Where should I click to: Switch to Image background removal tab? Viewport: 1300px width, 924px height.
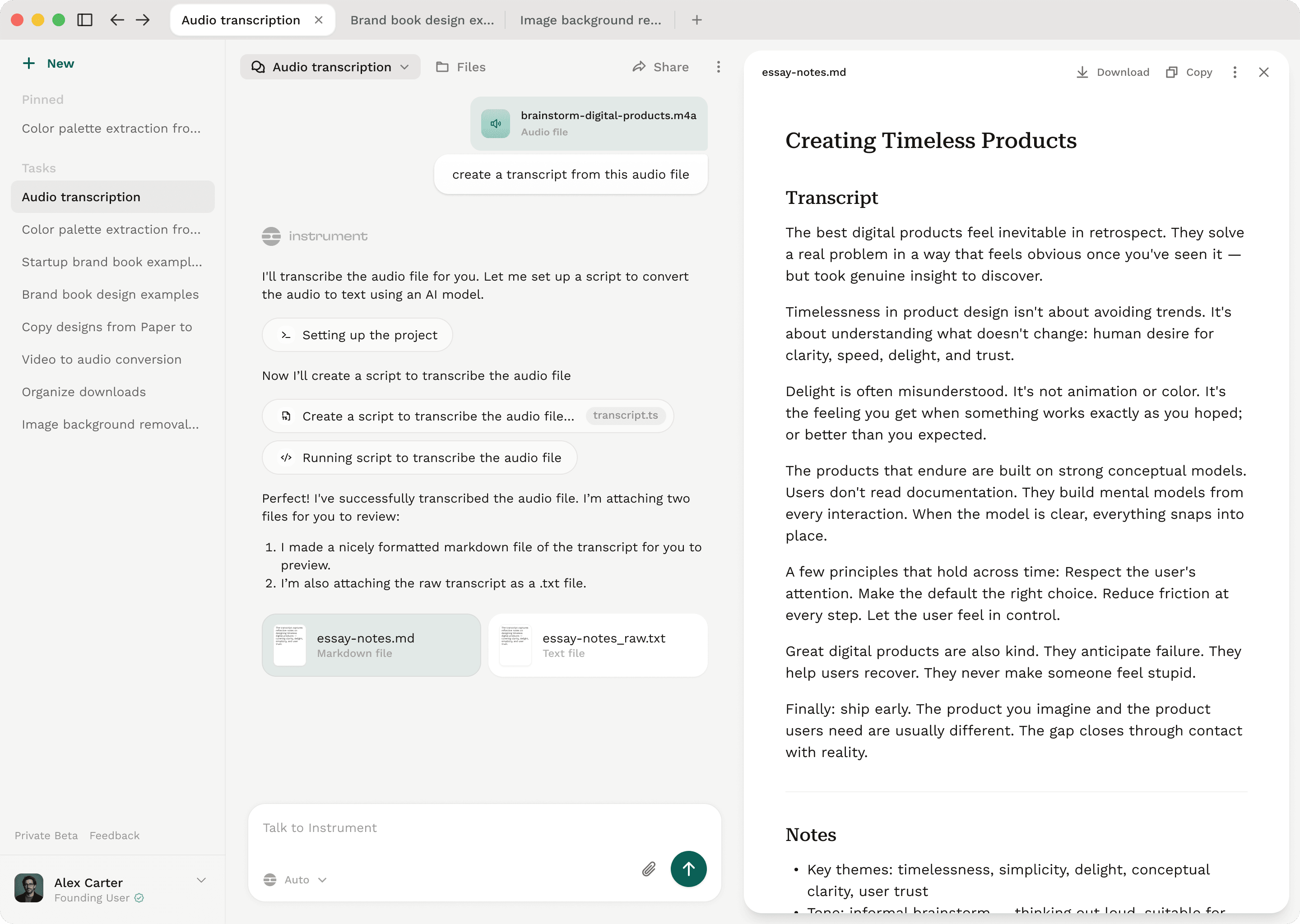590,20
